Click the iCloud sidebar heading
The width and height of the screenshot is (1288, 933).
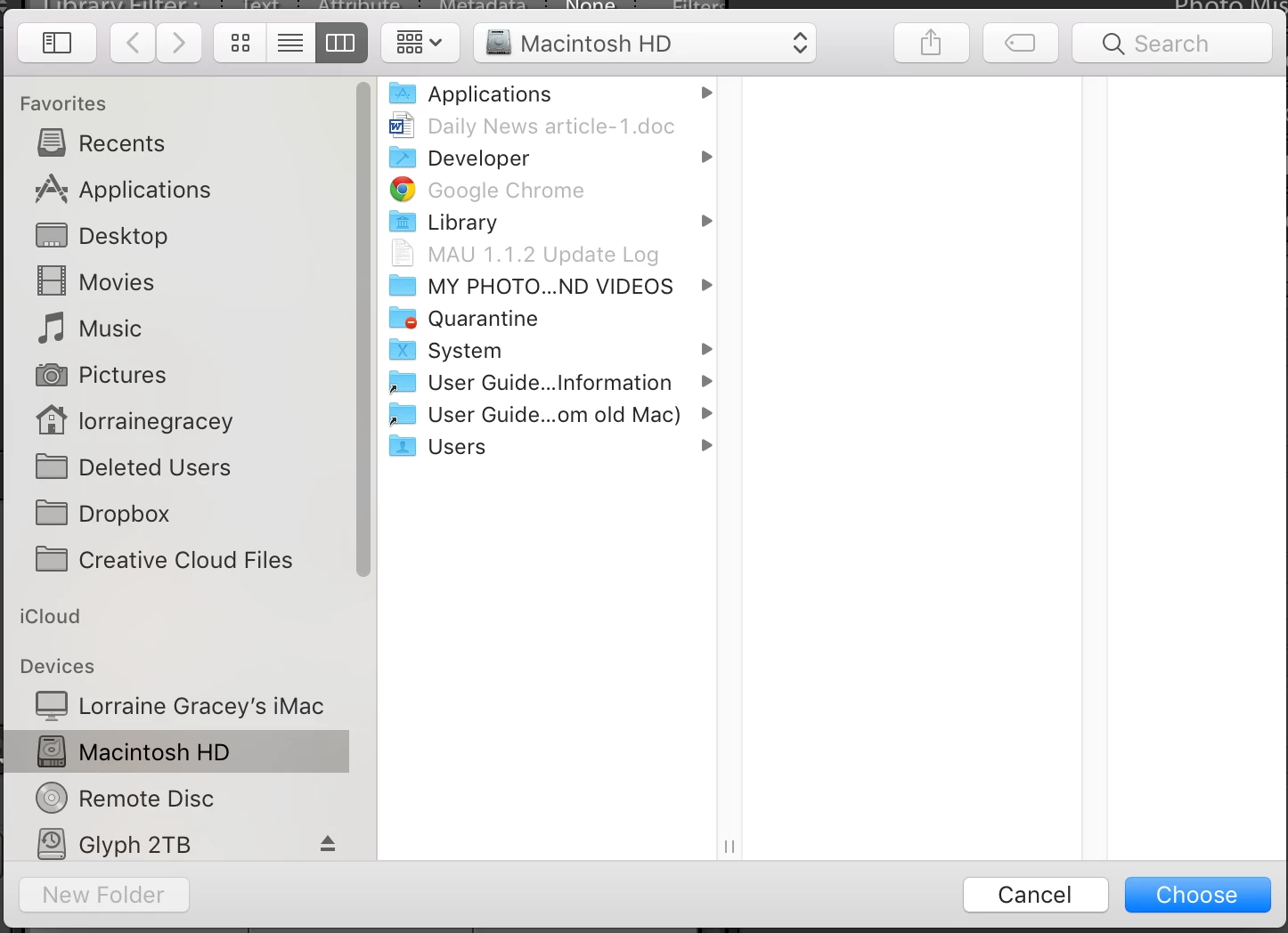point(50,616)
